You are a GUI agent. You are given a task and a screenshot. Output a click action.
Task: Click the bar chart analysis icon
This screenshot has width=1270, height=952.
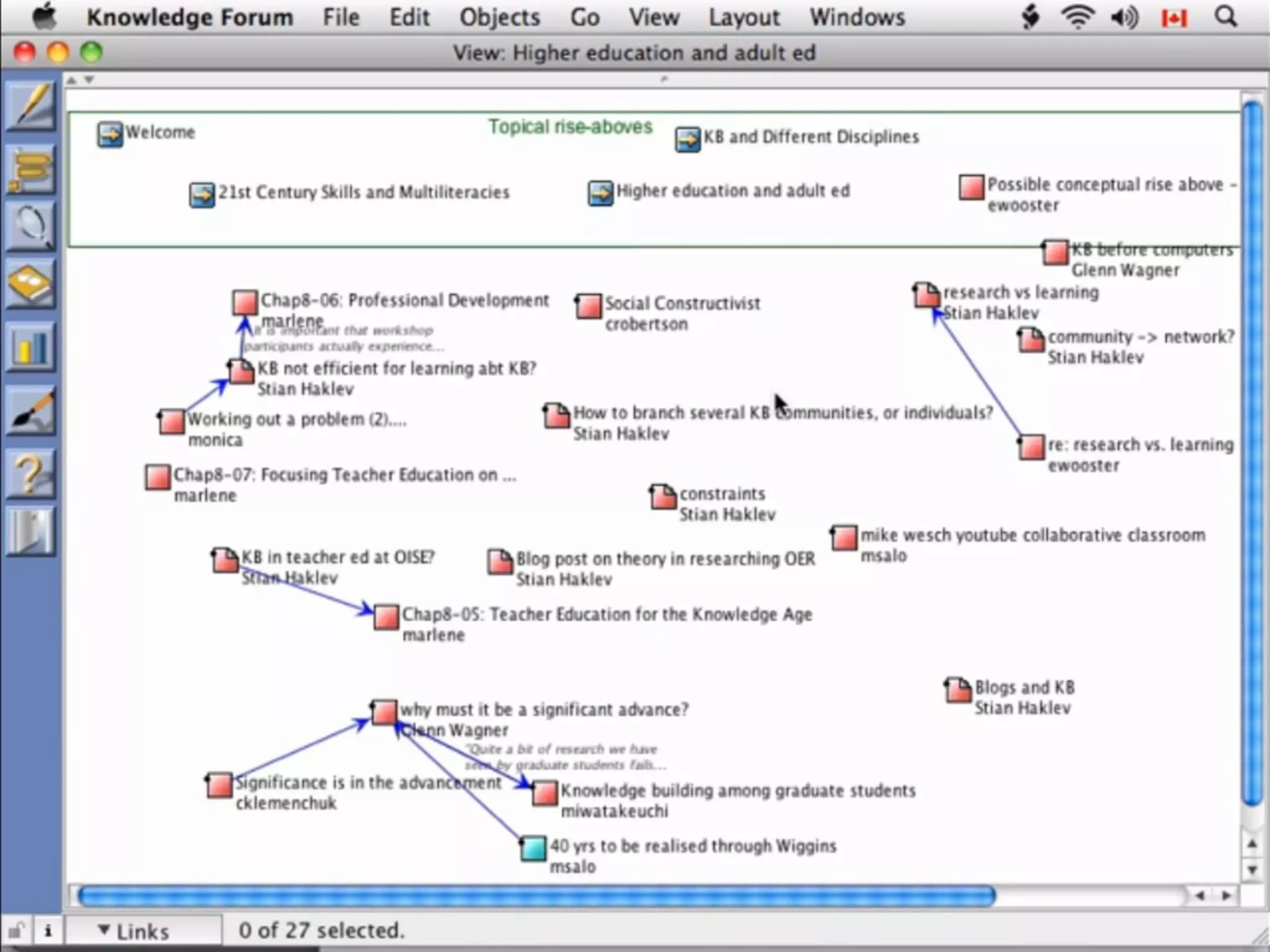coord(31,347)
